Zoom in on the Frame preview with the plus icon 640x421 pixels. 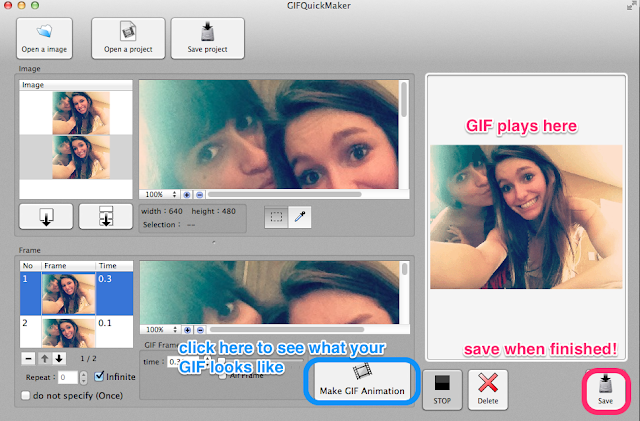pyautogui.click(x=188, y=330)
